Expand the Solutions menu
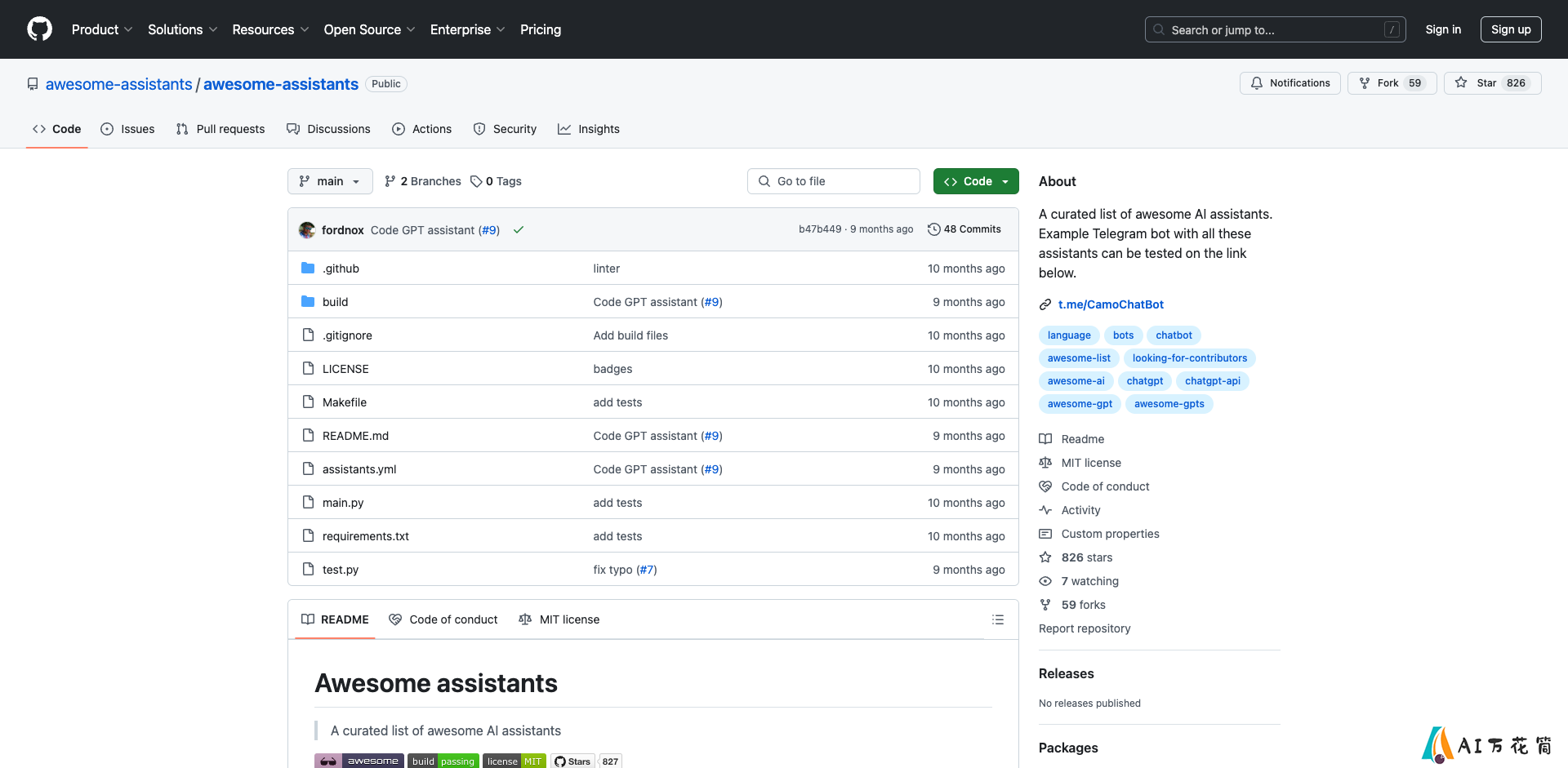This screenshot has height=768, width=1568. point(182,29)
